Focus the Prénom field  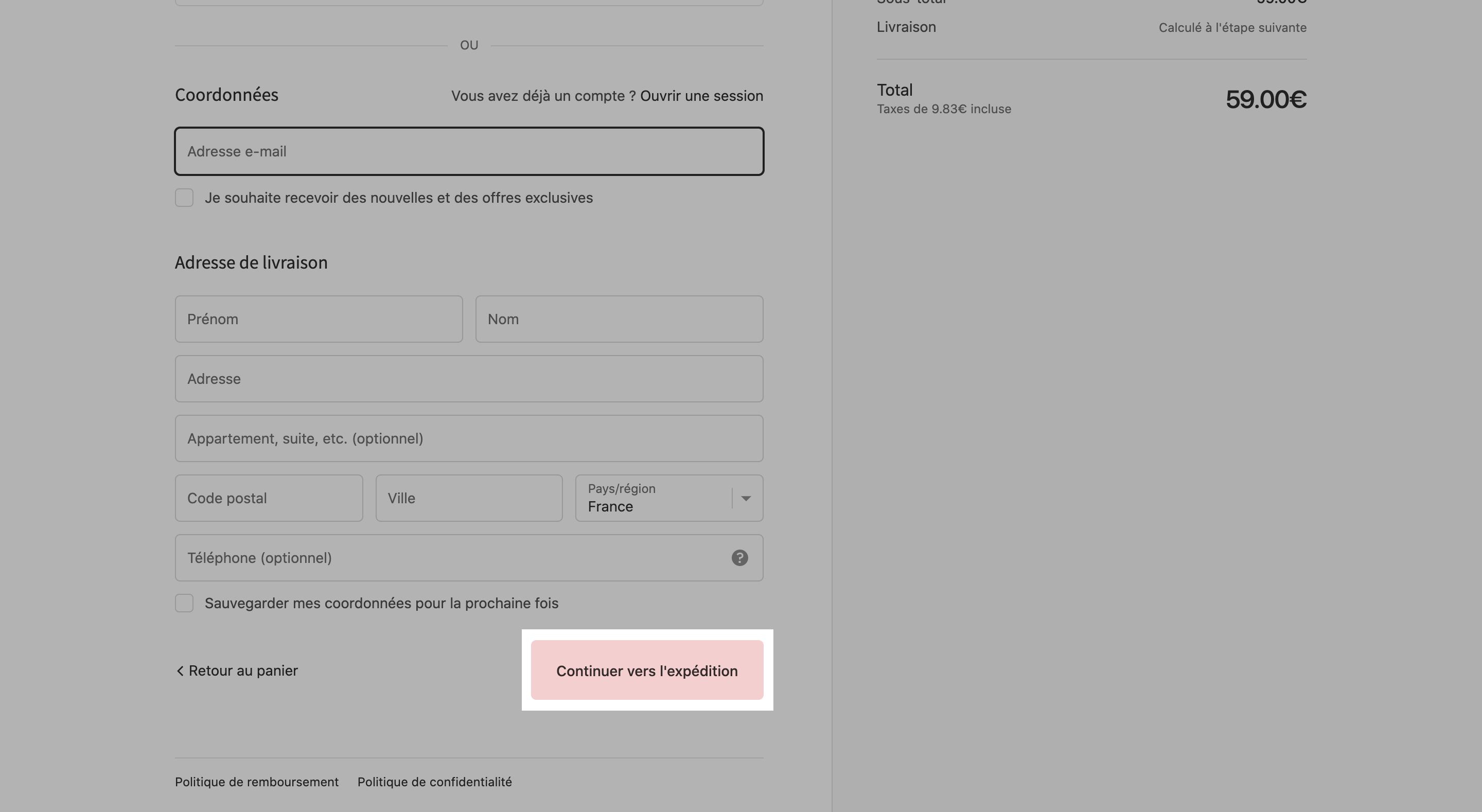point(319,319)
